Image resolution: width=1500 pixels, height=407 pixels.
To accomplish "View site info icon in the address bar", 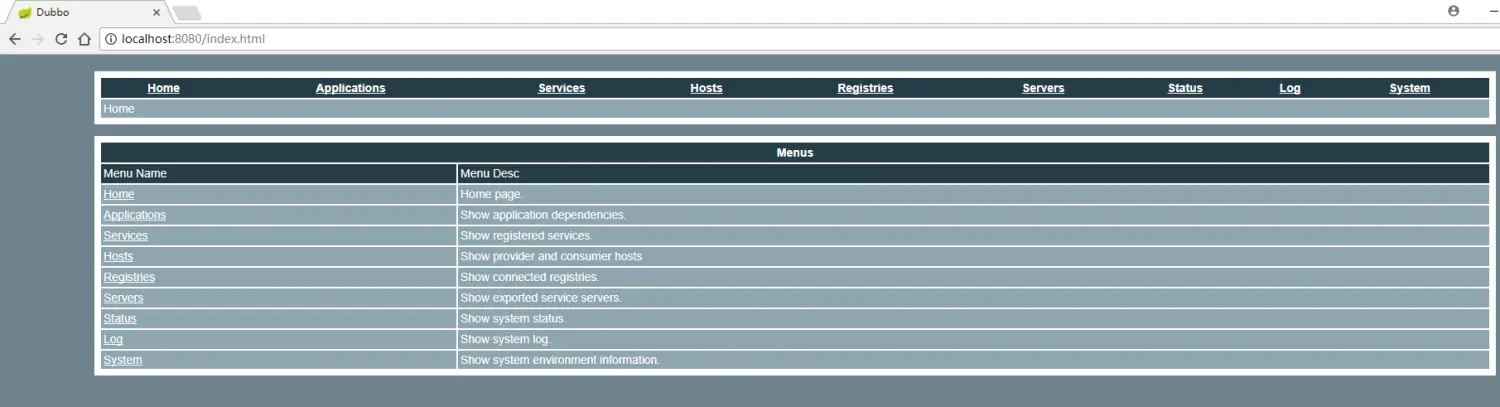I will (x=110, y=39).
